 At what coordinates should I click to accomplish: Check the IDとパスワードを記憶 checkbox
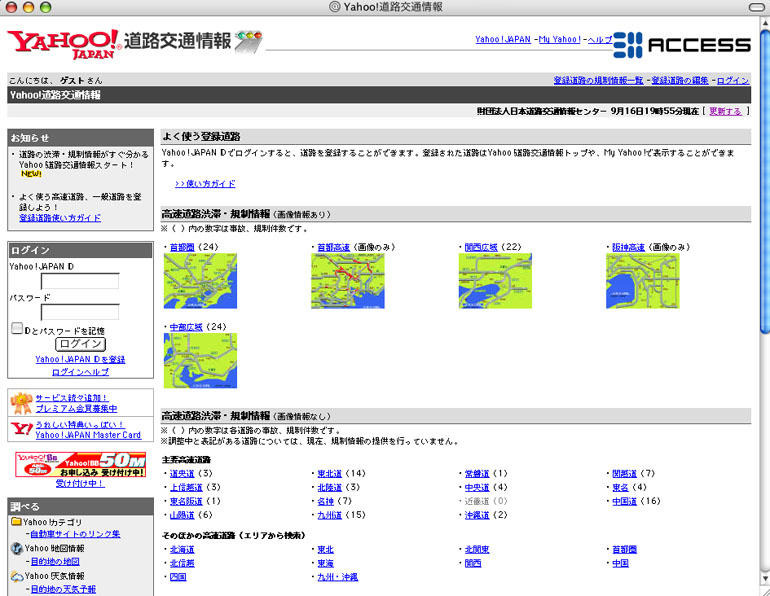(17, 328)
